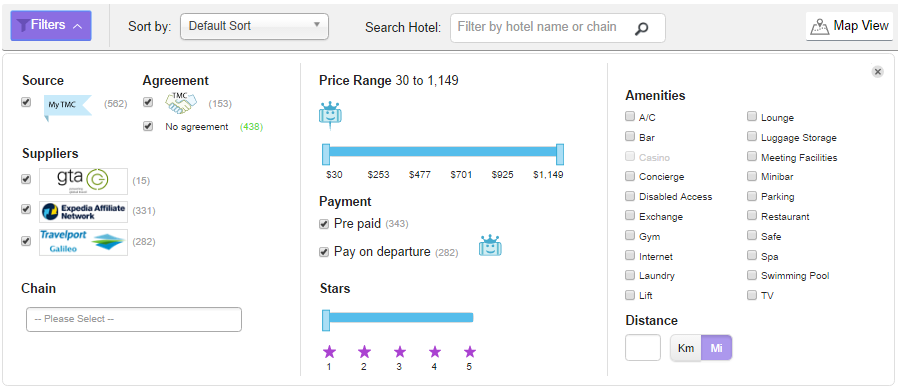Open the Default Sort dropdown
Viewport: 898px width, 389px height.
254,26
